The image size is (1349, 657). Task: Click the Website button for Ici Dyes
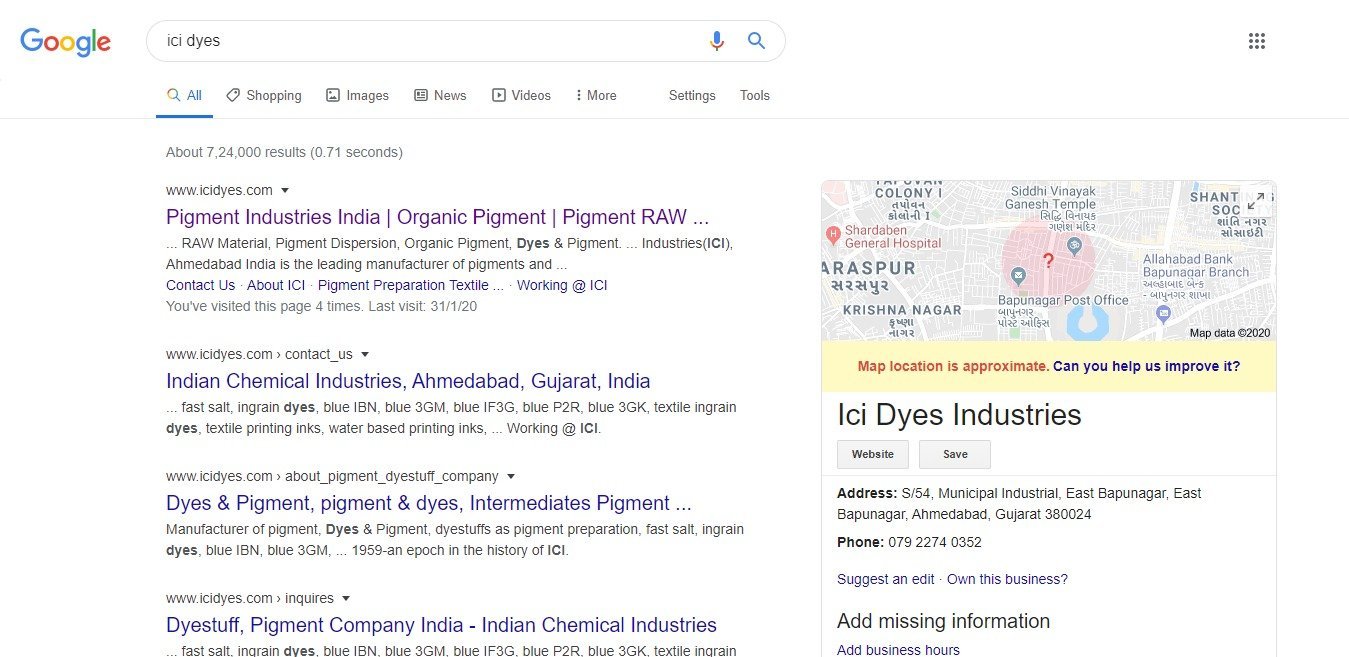click(872, 454)
